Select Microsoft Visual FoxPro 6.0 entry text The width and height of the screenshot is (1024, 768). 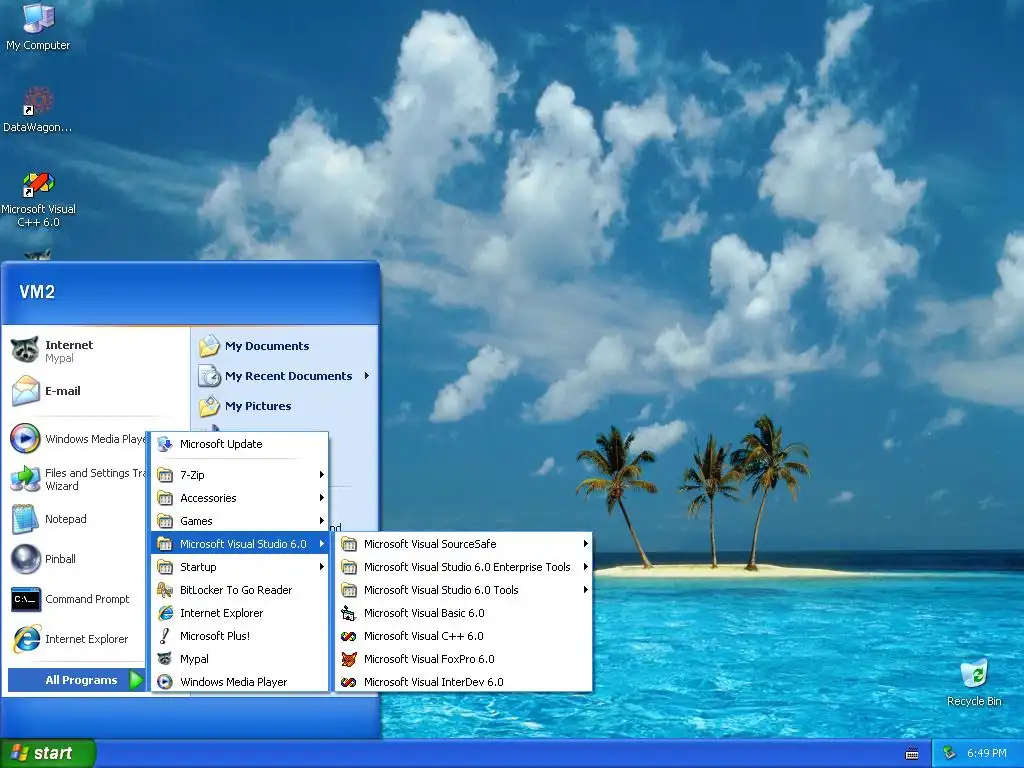(x=429, y=659)
